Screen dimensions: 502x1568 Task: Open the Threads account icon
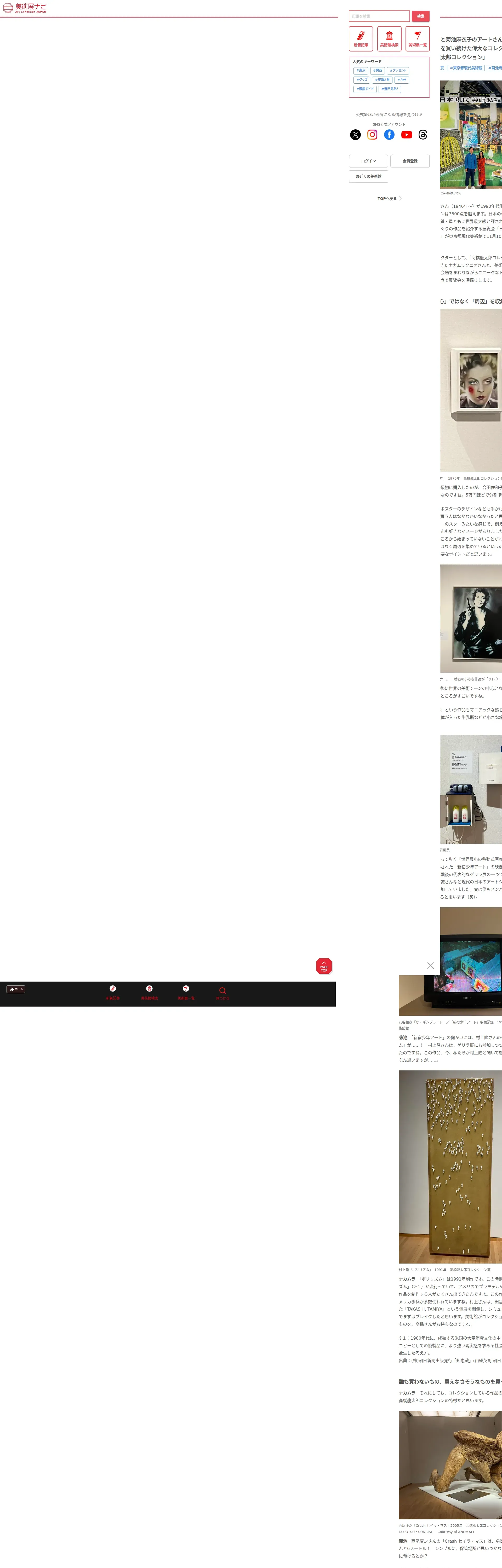click(423, 135)
